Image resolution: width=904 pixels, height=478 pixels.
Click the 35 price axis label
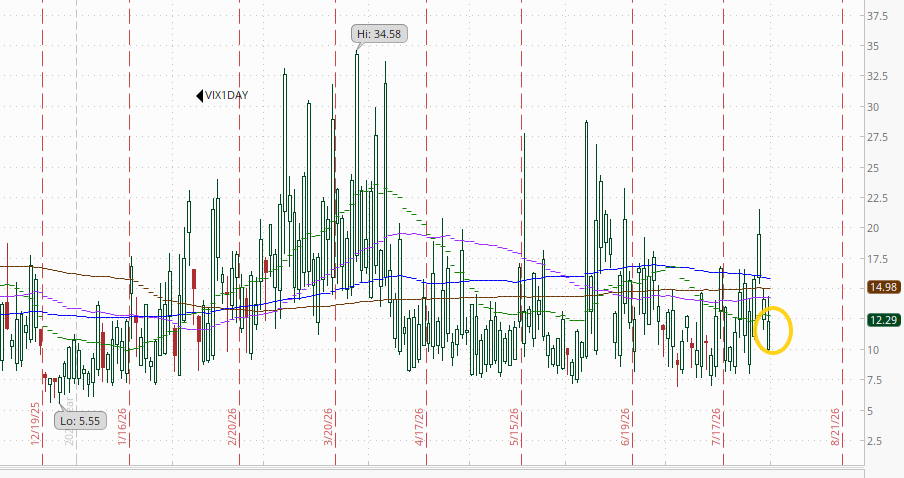pyautogui.click(x=873, y=46)
